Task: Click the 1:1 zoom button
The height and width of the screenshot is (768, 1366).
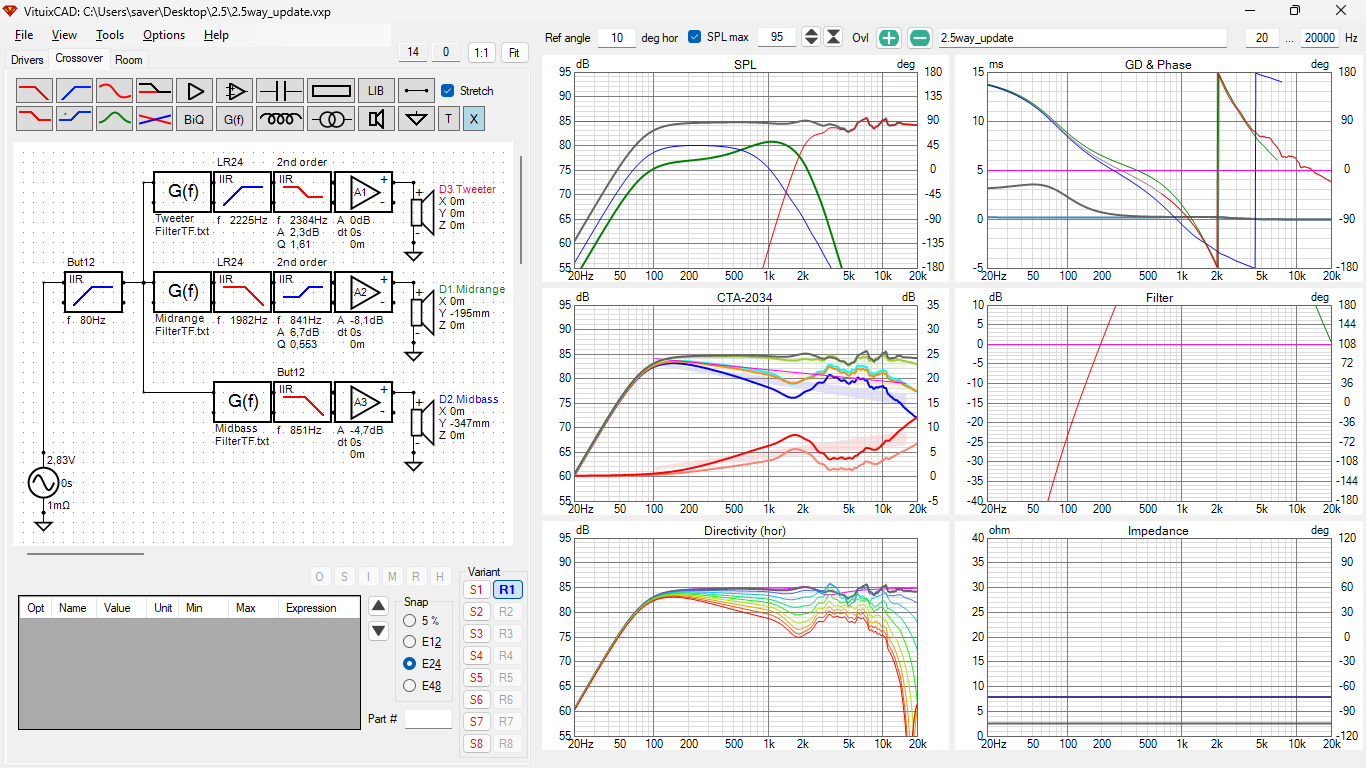Action: (481, 52)
